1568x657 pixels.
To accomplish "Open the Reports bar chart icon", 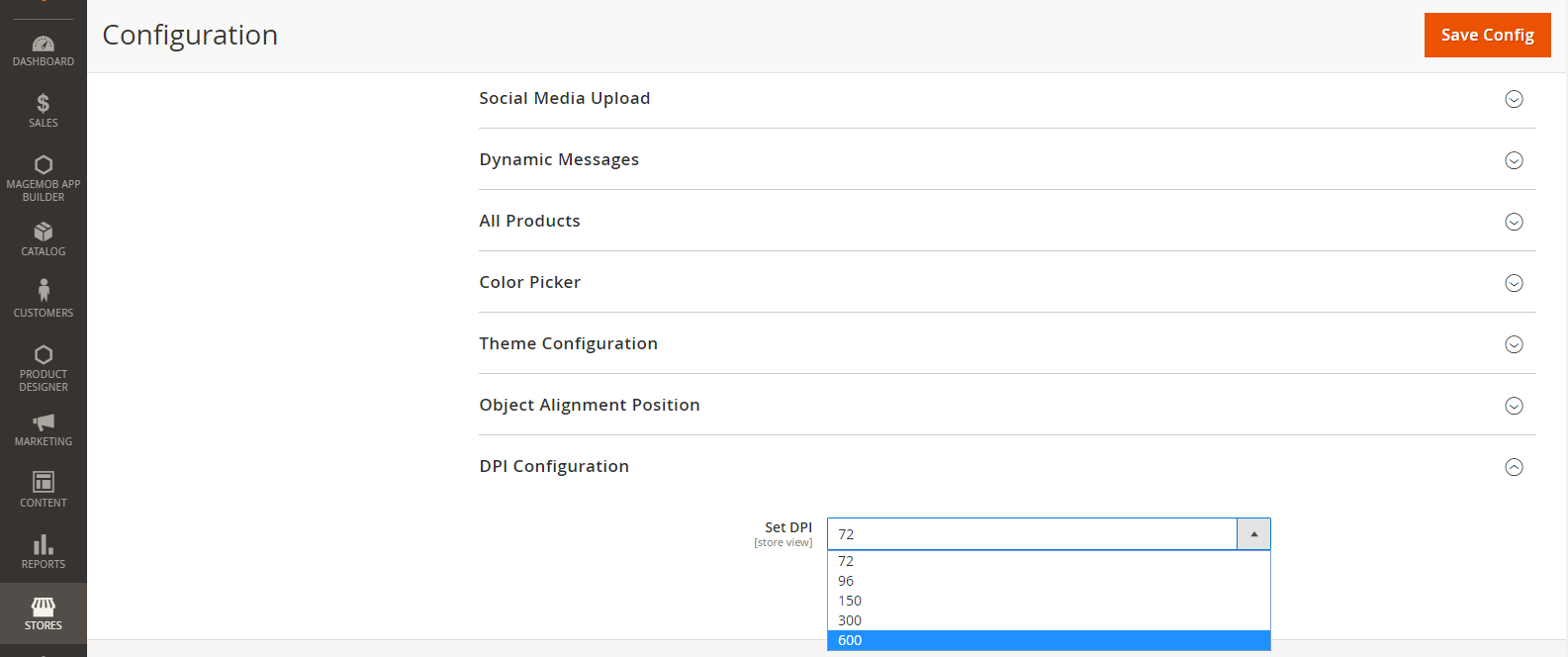I will [x=44, y=545].
